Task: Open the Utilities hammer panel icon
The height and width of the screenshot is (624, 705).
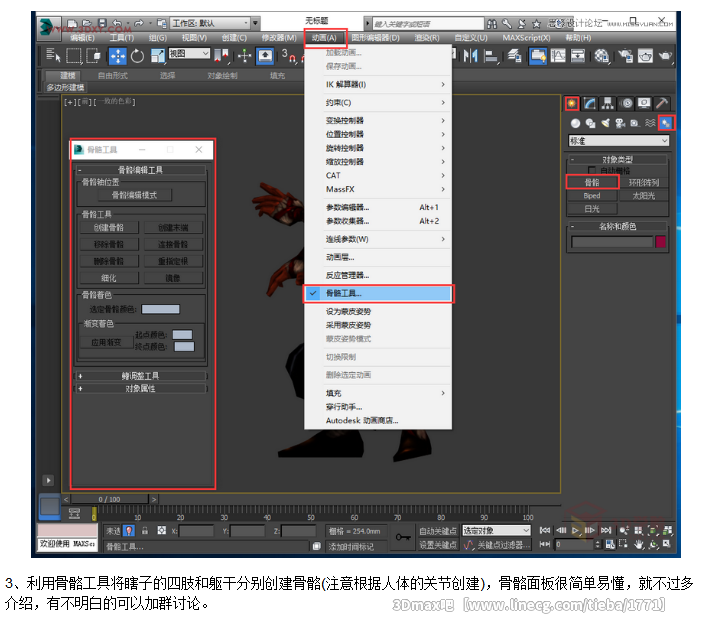Action: pyautogui.click(x=661, y=103)
